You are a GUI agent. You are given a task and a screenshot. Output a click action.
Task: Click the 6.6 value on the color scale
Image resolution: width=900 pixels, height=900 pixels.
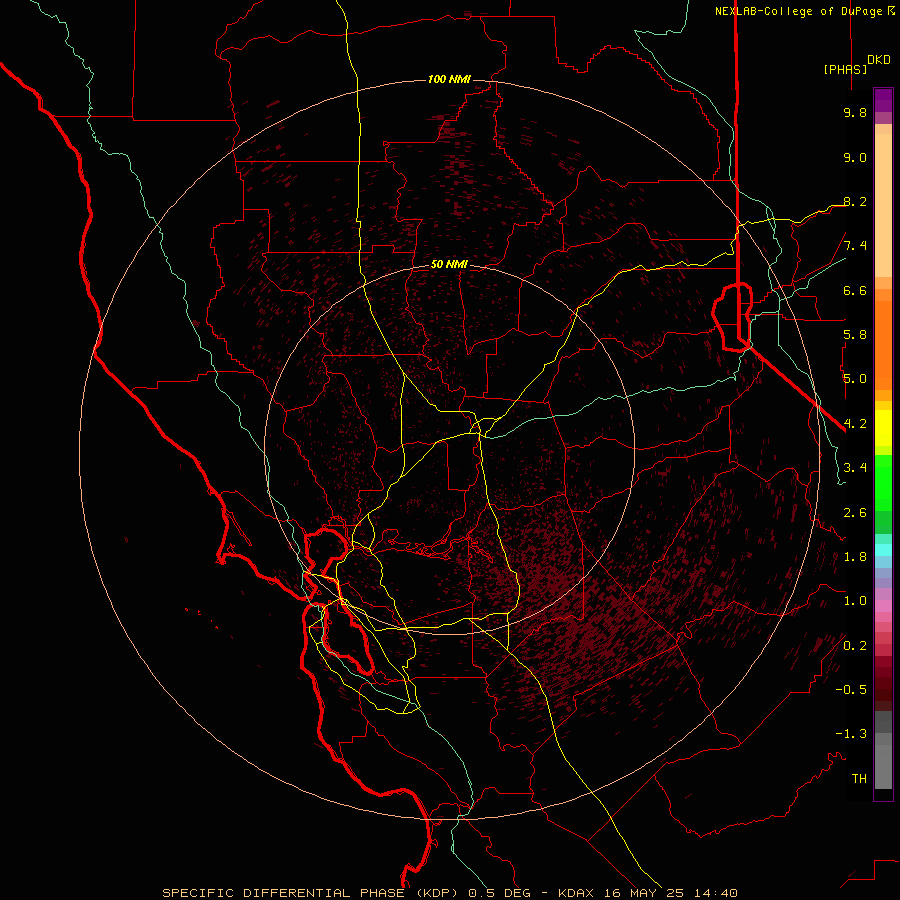(855, 290)
